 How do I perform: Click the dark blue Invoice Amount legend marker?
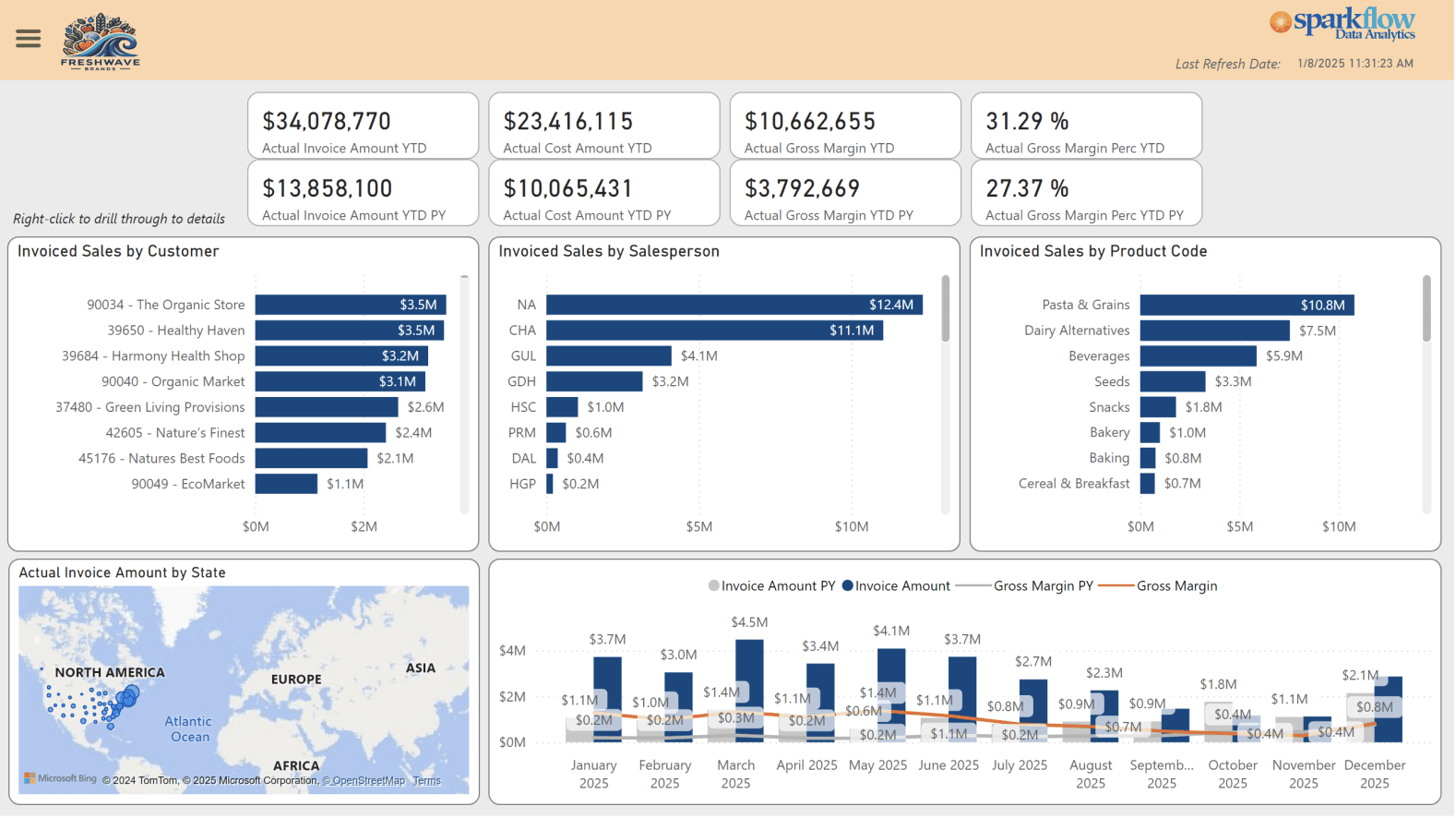coord(847,586)
